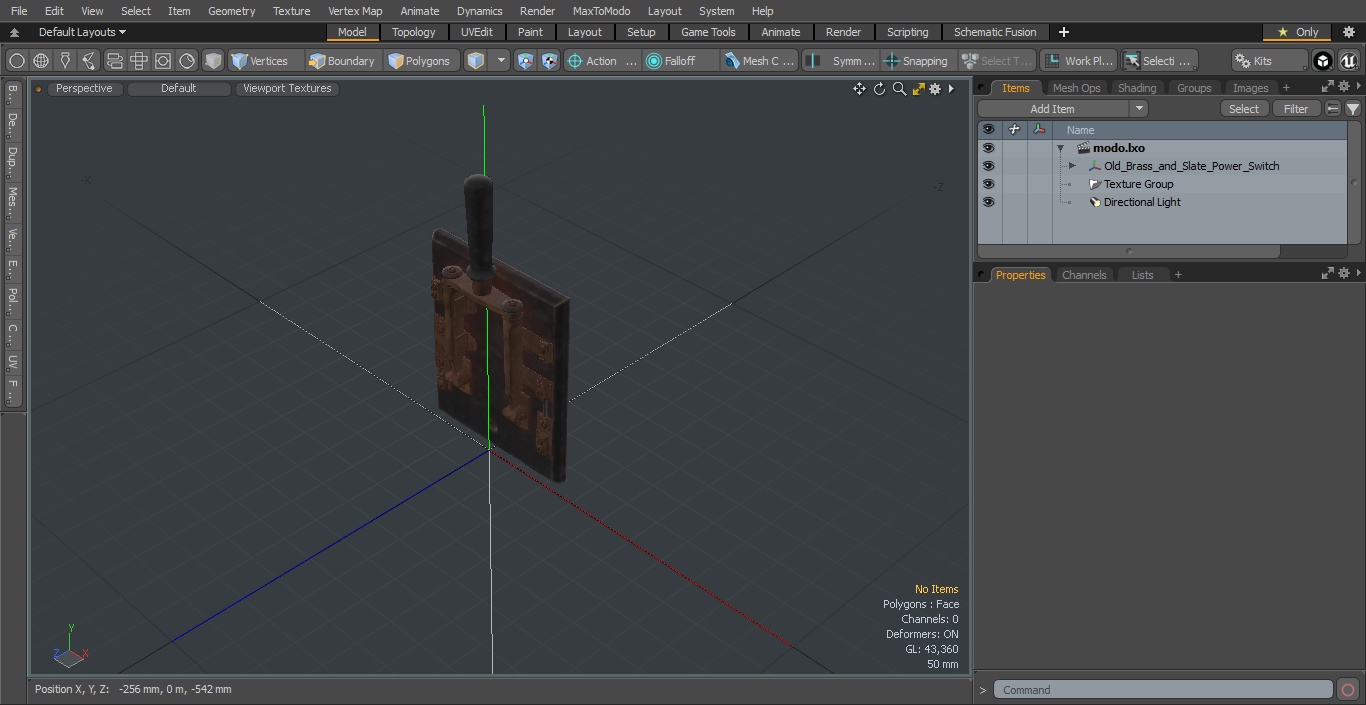Open the Vertex Map menu

point(355,11)
